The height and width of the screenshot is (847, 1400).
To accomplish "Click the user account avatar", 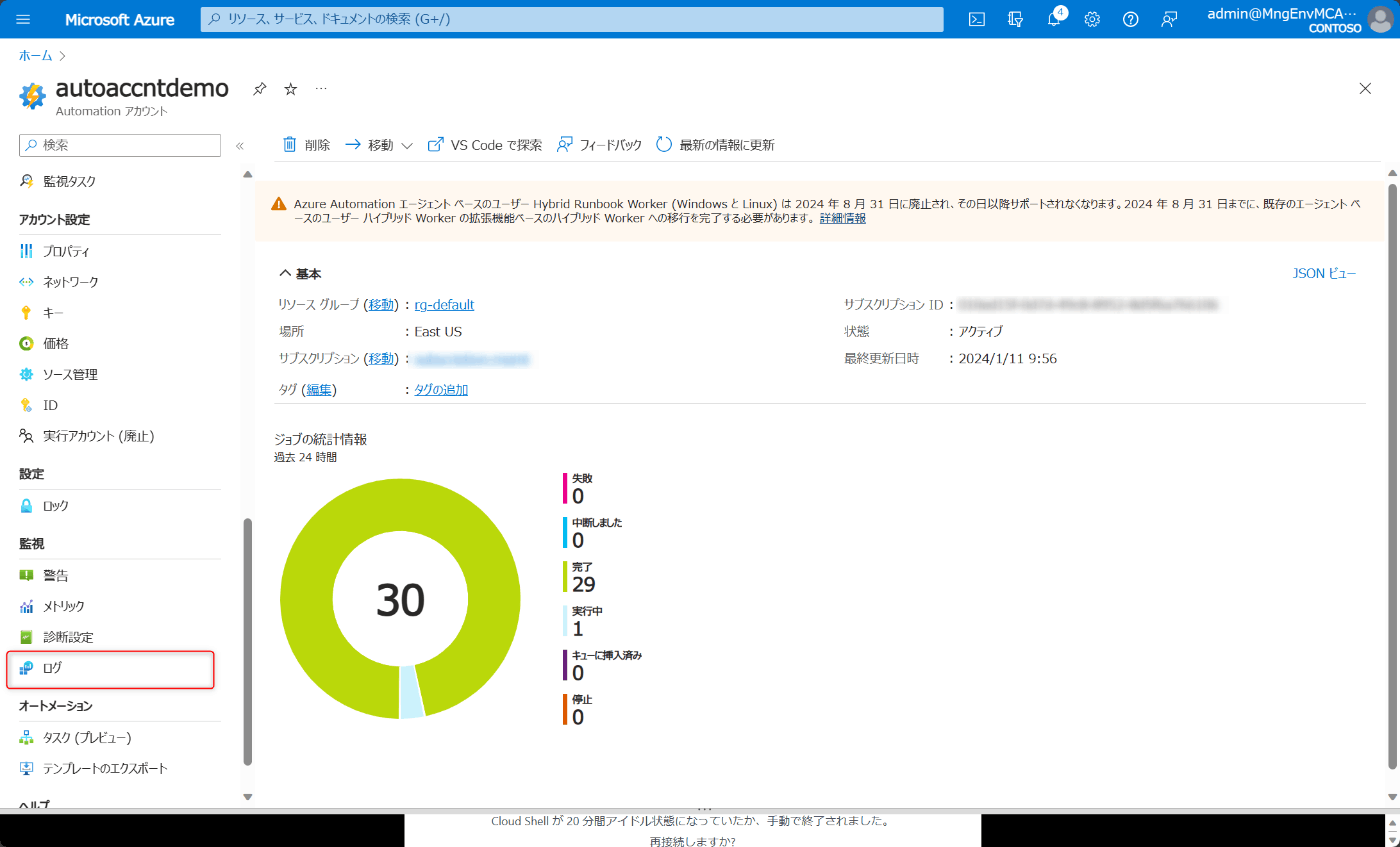I will point(1380,19).
